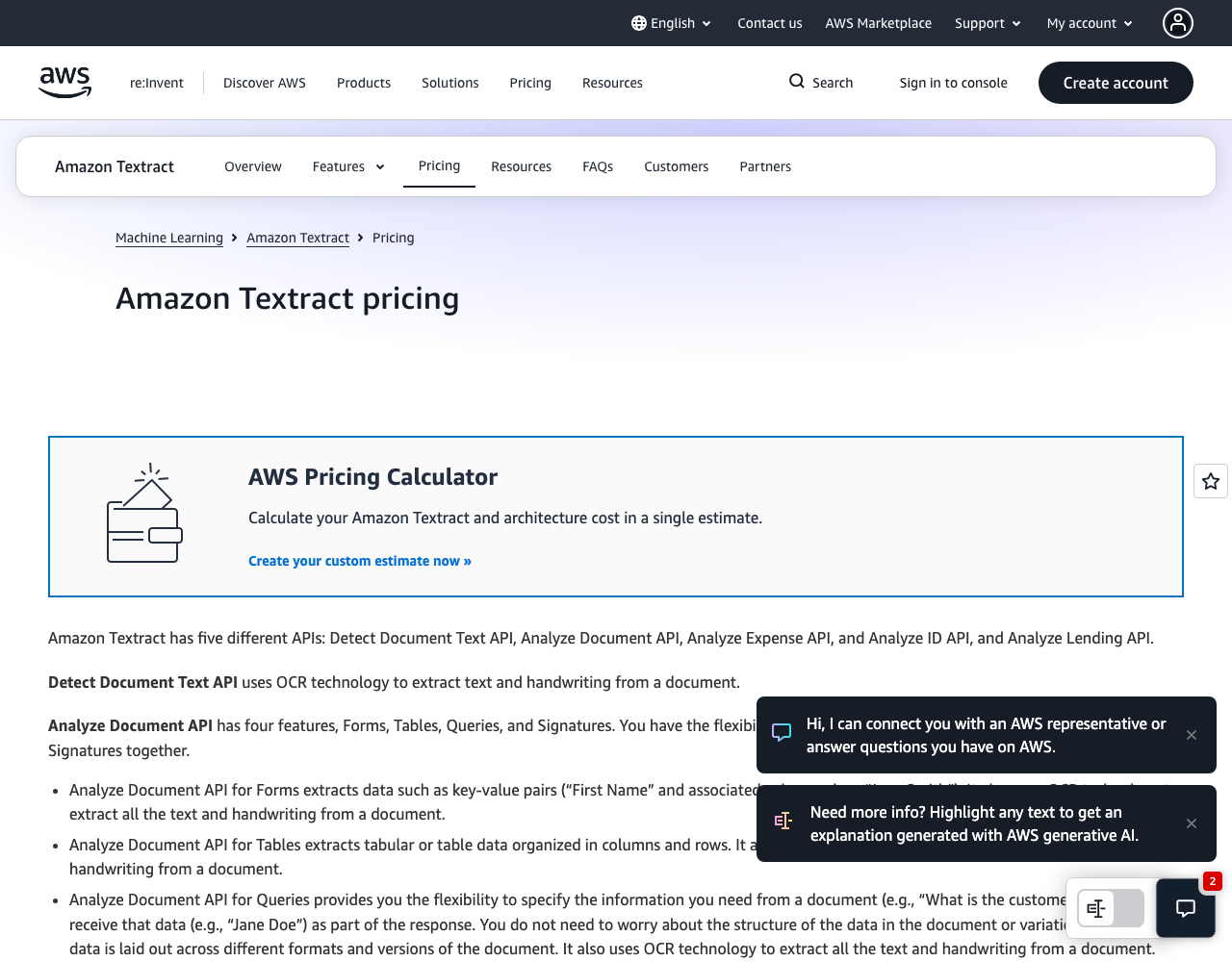The image size is (1232, 962).
Task: View the Partners tab
Action: pos(765,166)
